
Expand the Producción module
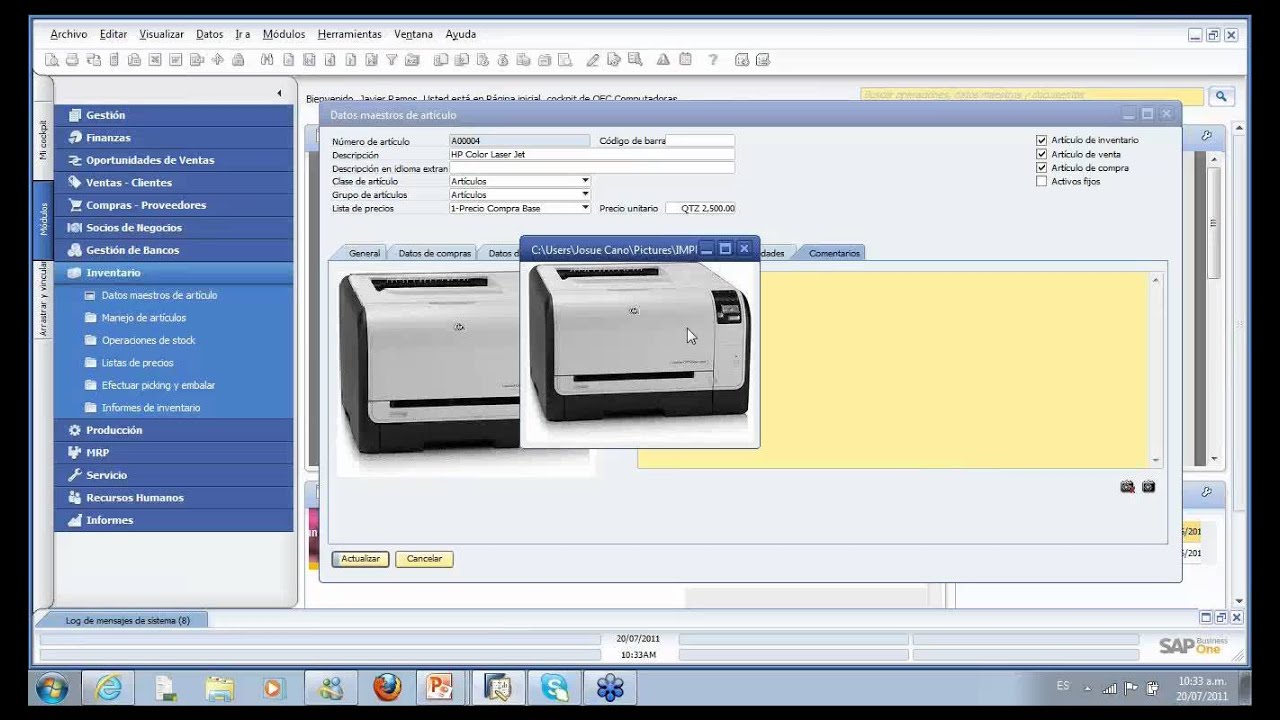pos(174,430)
